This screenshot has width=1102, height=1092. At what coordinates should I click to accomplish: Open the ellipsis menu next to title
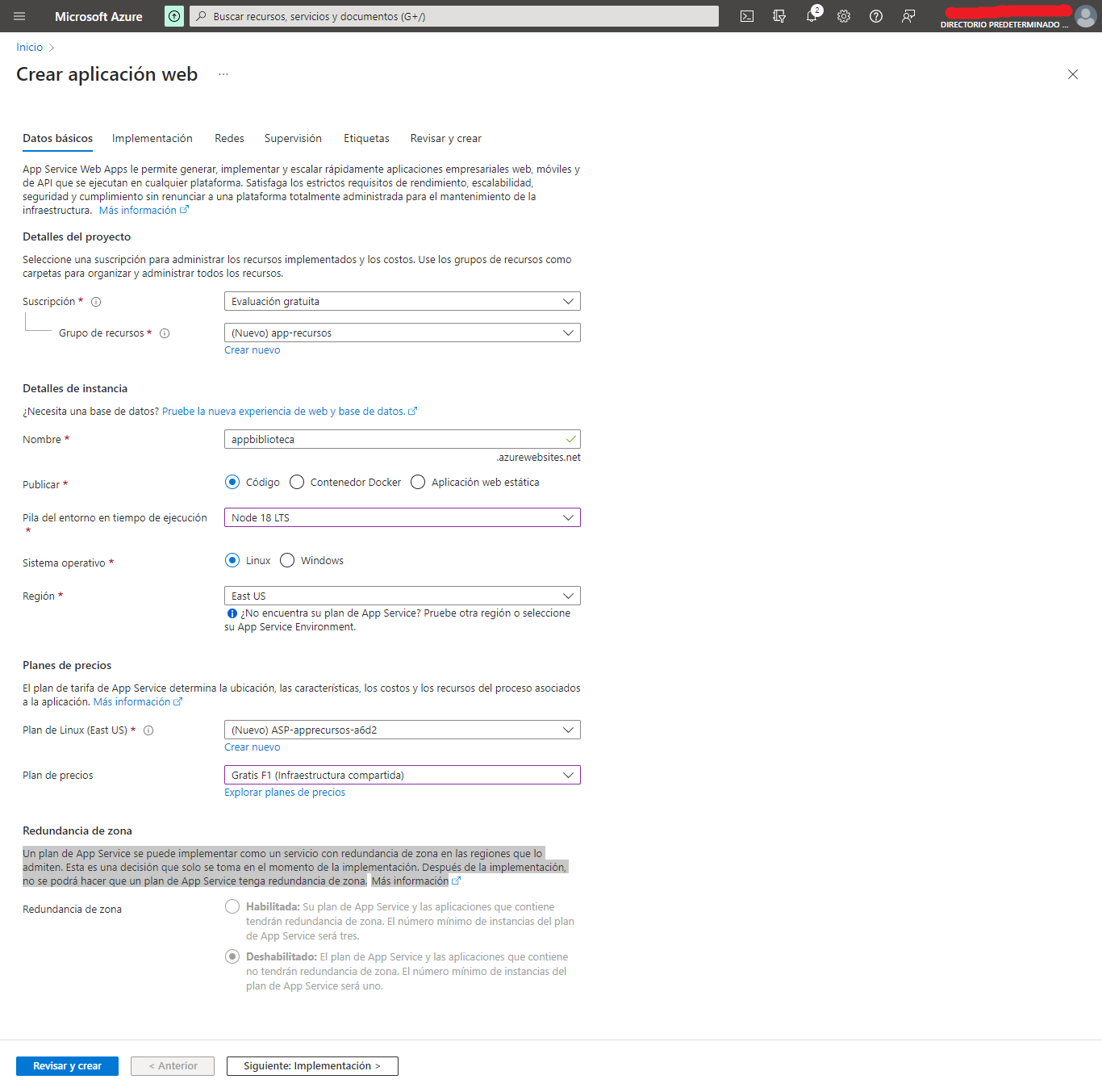223,74
